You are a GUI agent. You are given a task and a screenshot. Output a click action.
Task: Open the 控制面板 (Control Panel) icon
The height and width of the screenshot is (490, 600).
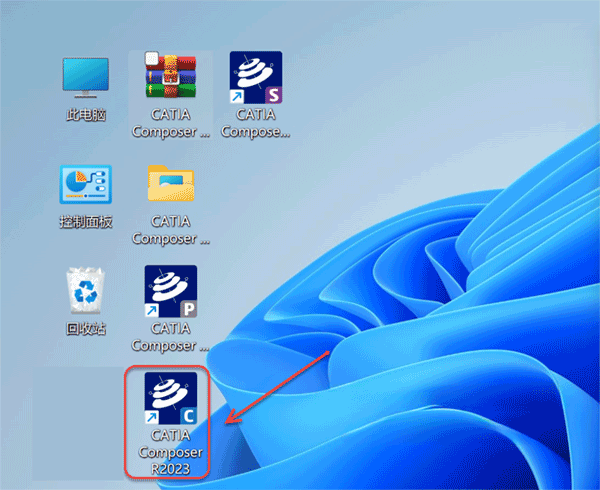pyautogui.click(x=86, y=184)
